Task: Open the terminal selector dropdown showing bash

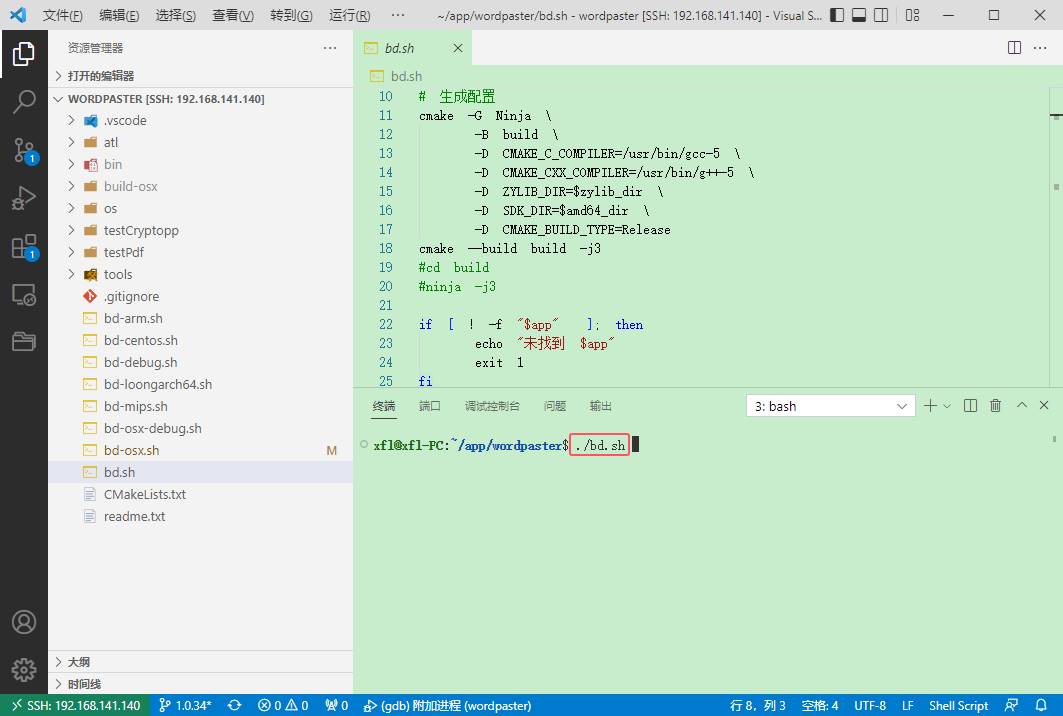Action: pyautogui.click(x=830, y=406)
